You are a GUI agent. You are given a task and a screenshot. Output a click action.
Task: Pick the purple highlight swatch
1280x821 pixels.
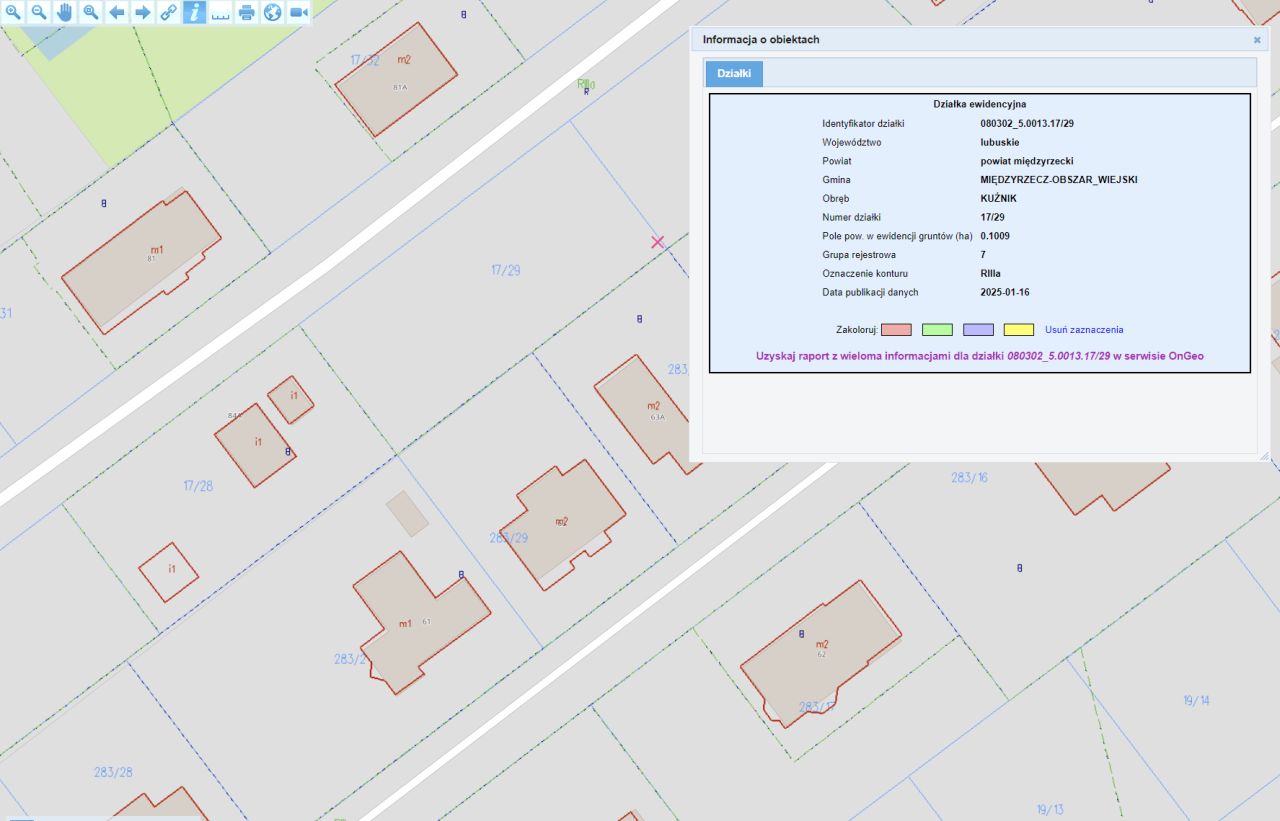pos(978,330)
